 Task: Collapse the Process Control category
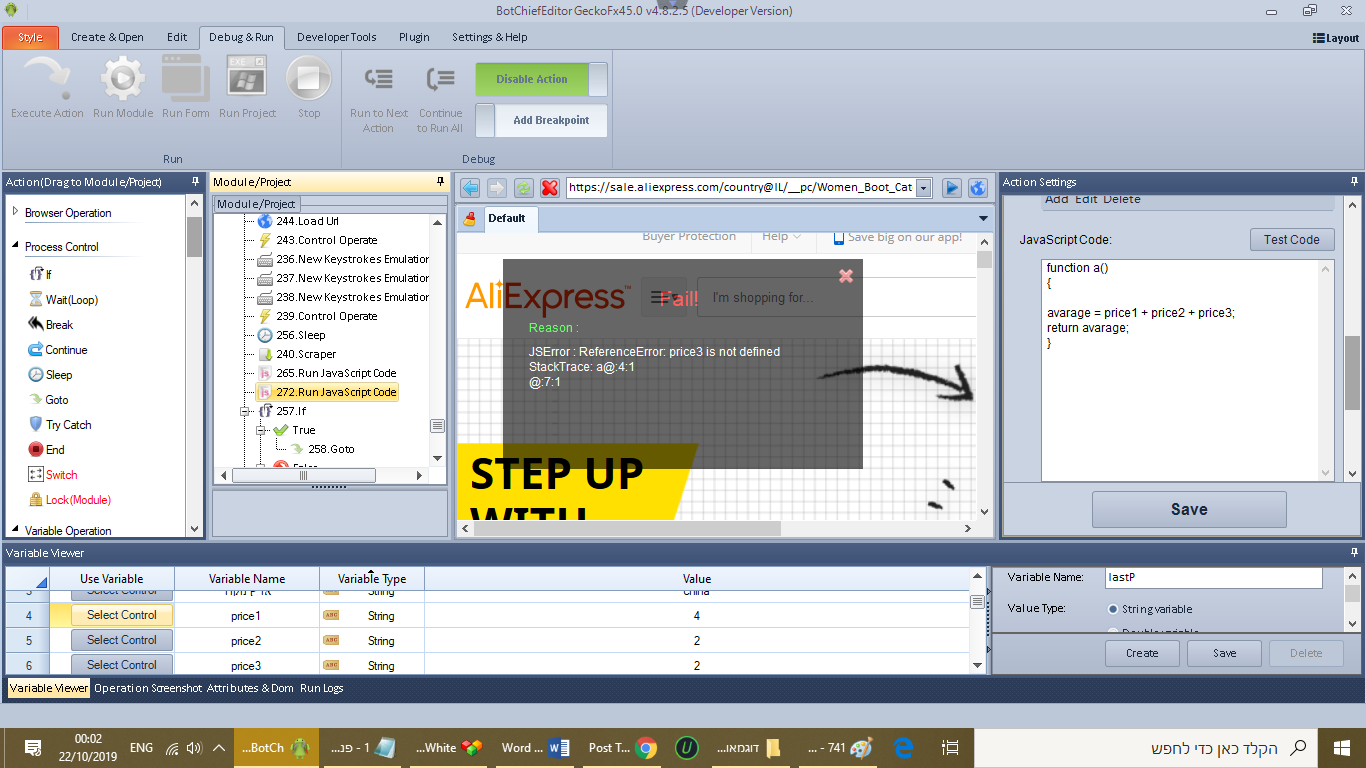15,247
